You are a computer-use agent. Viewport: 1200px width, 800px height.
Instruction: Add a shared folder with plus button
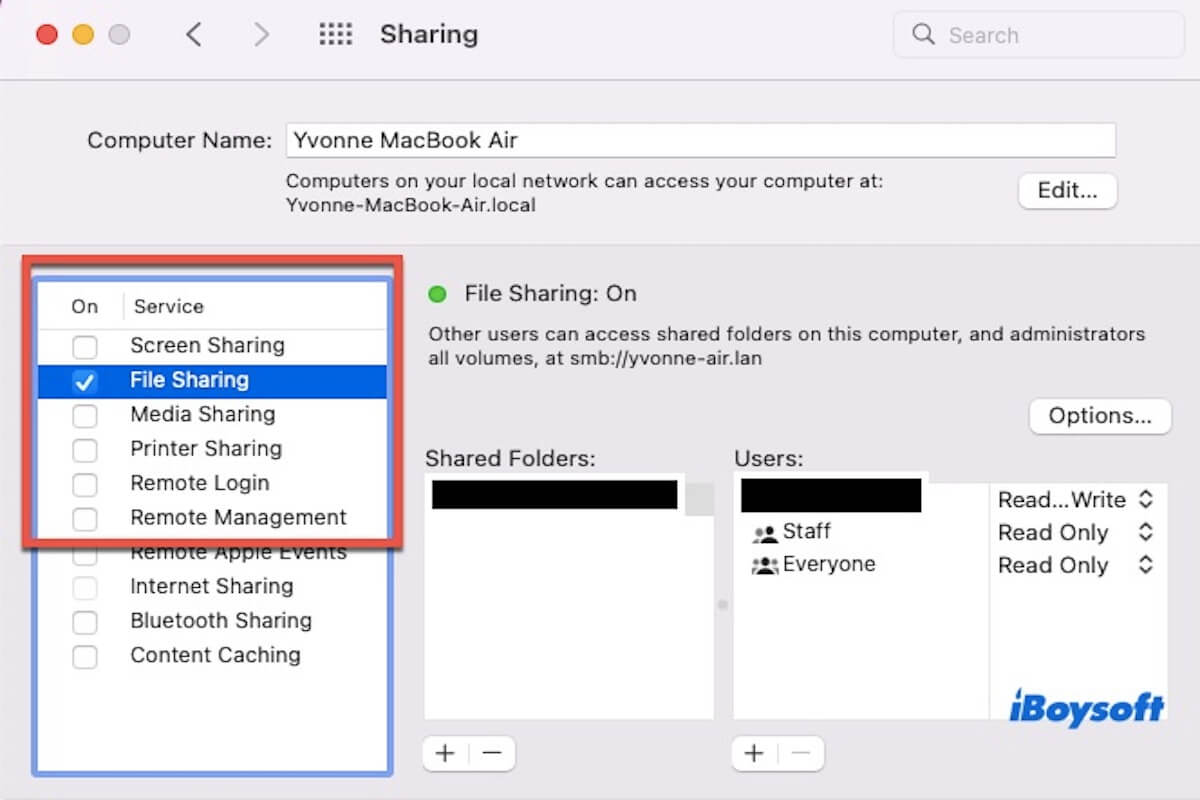[x=445, y=753]
